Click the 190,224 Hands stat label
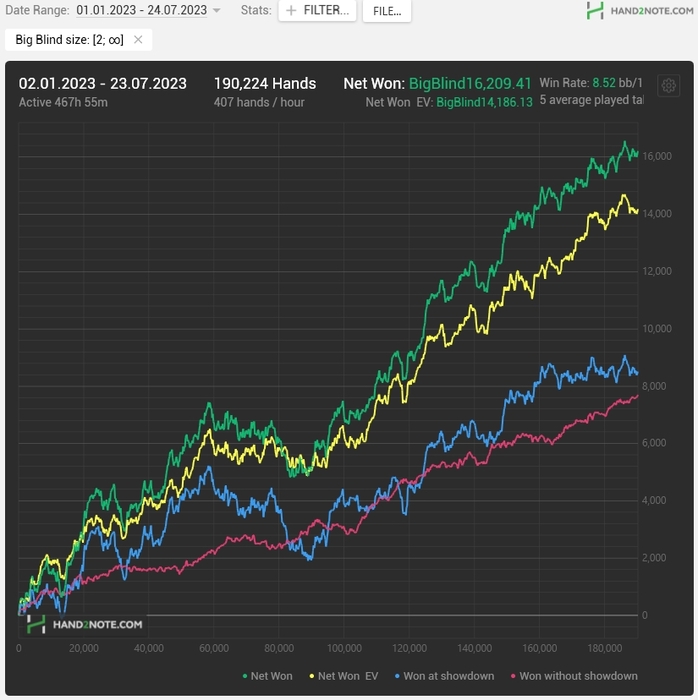The width and height of the screenshot is (698, 700). 265,83
